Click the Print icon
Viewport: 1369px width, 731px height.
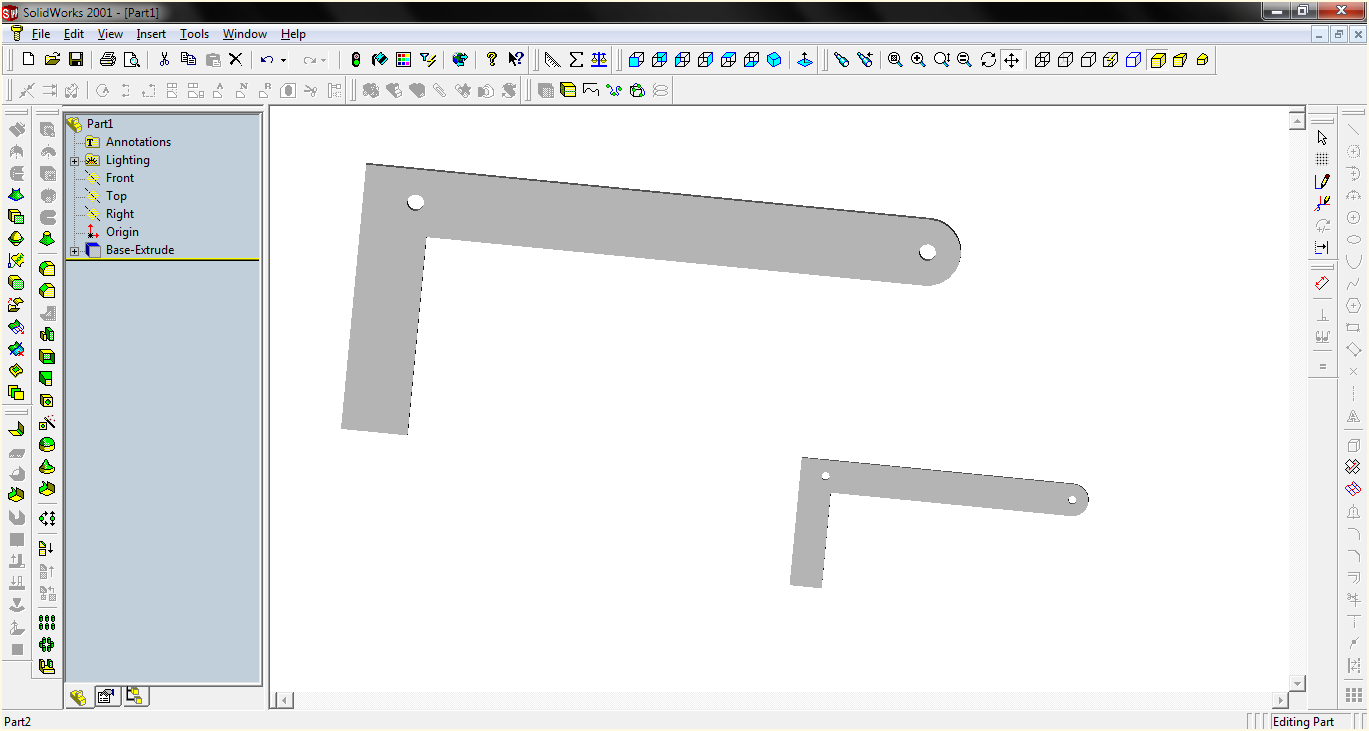pyautogui.click(x=108, y=60)
